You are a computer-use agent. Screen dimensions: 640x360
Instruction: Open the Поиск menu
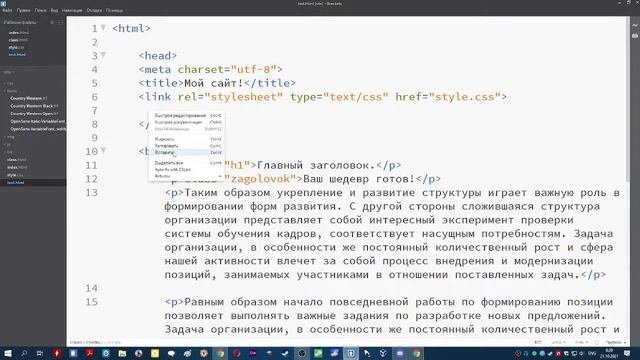[x=40, y=10]
